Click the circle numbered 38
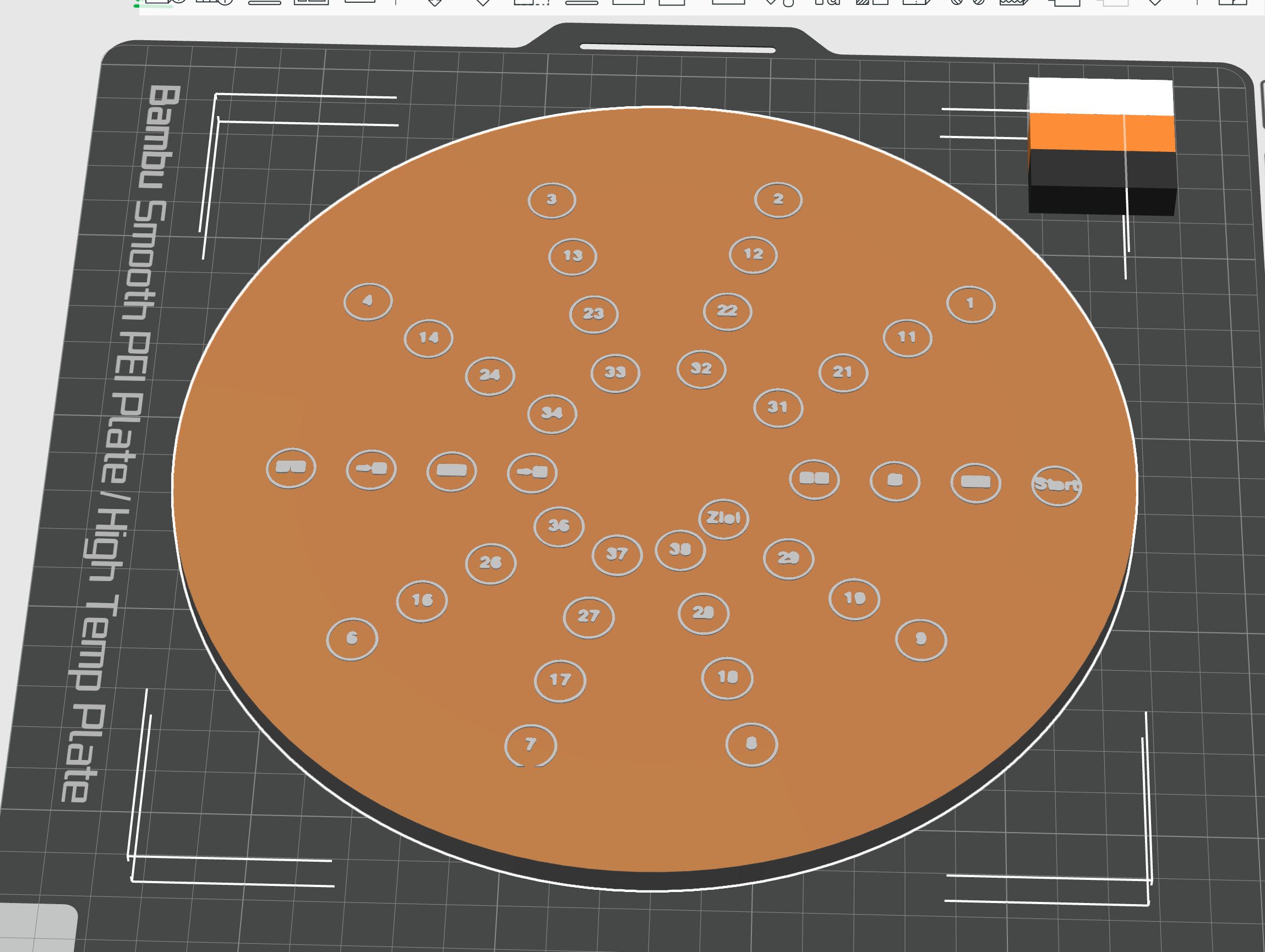This screenshot has height=952, width=1265. point(680,550)
